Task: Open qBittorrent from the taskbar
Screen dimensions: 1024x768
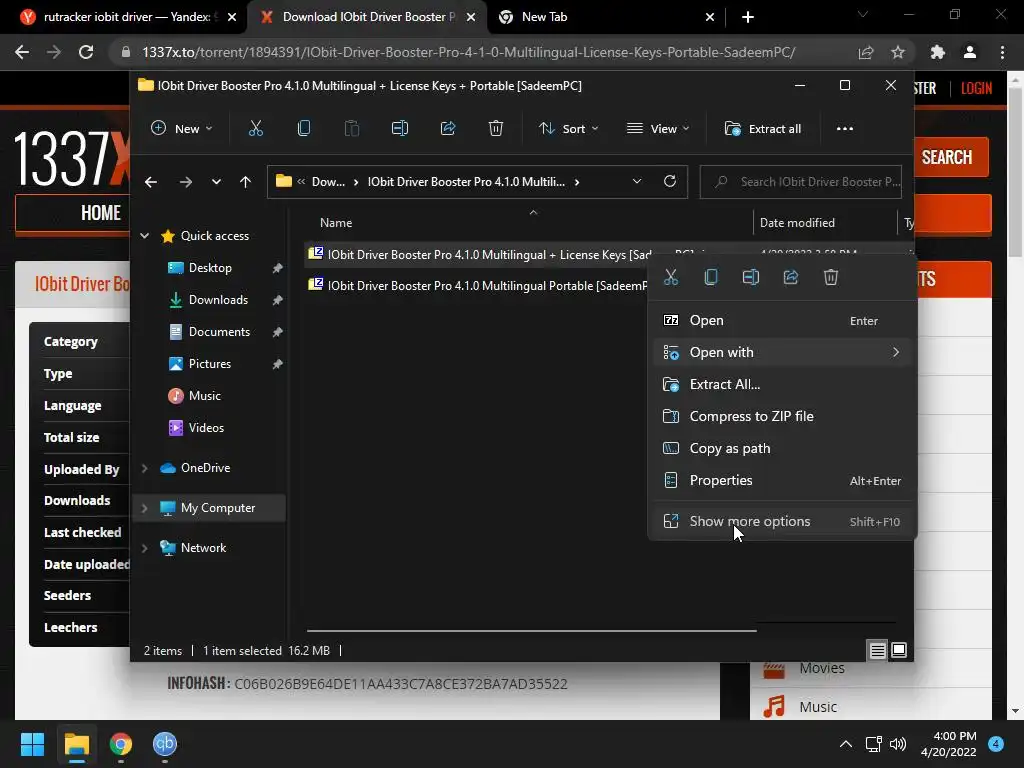Action: (x=165, y=744)
